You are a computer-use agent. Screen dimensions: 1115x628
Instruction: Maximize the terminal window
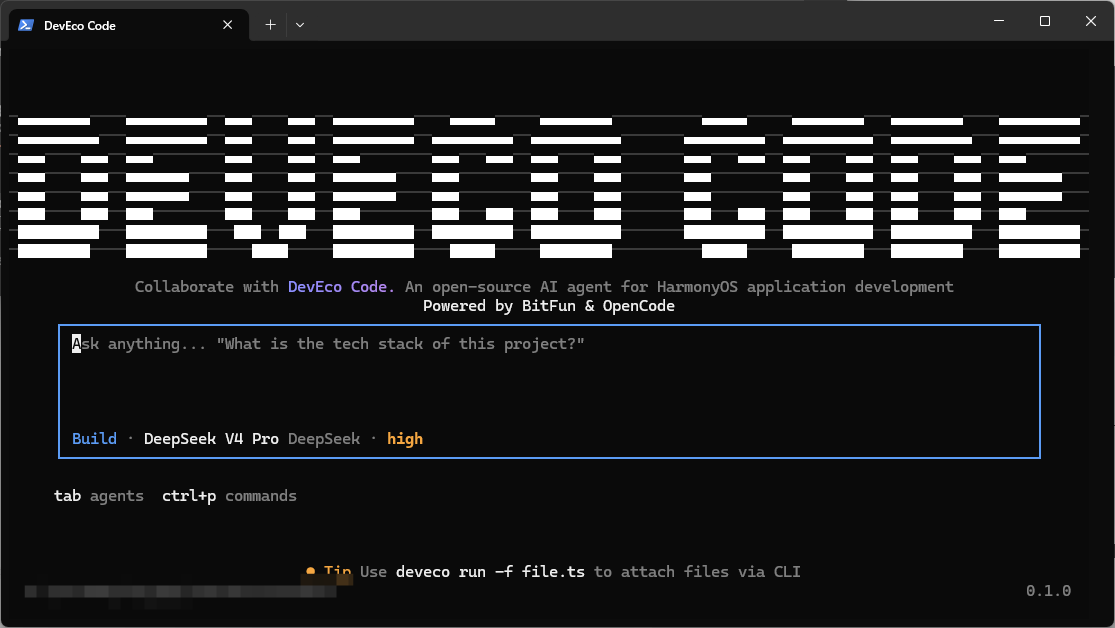click(1045, 21)
